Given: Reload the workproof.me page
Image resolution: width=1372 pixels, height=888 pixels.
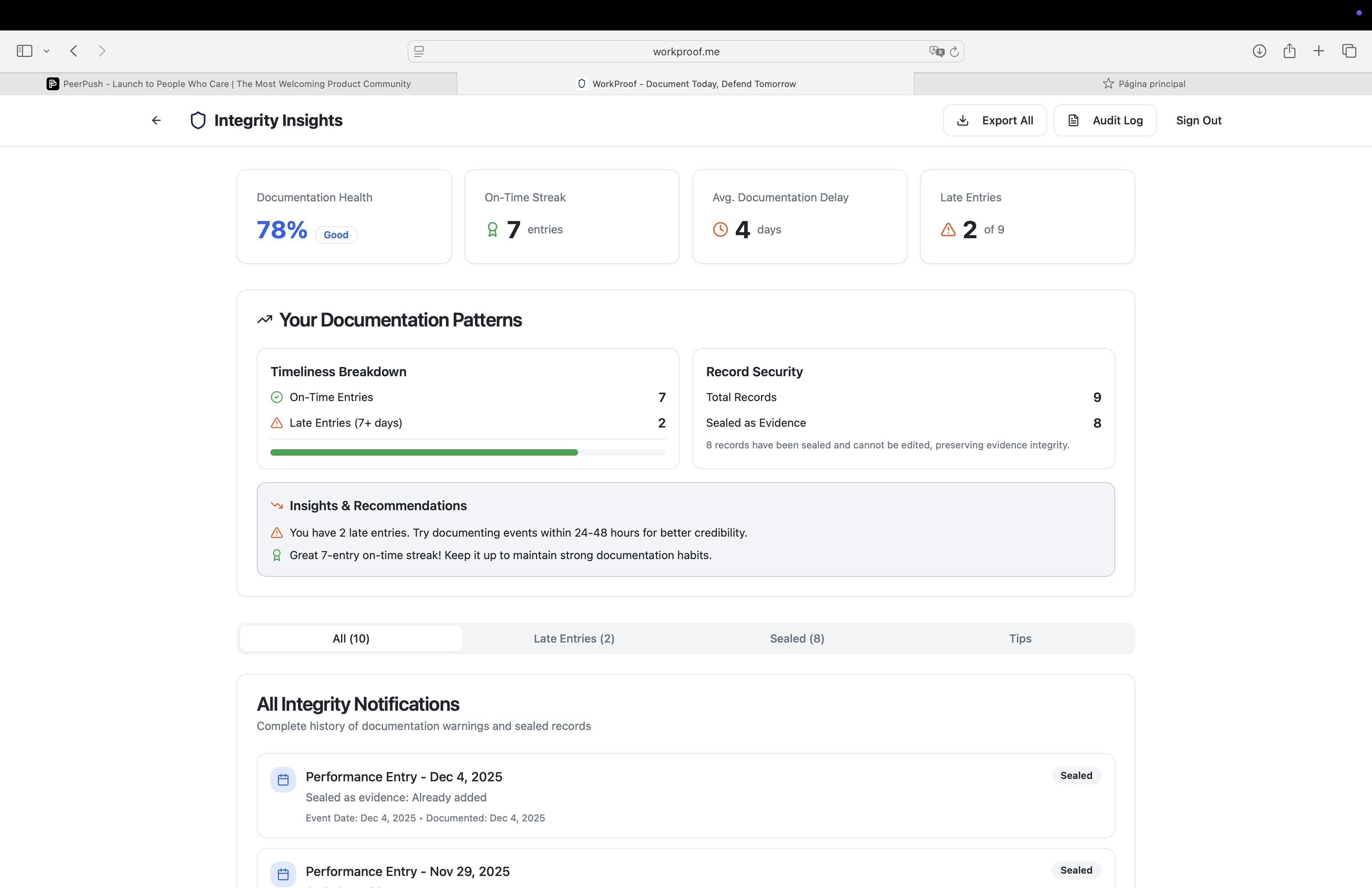Looking at the screenshot, I should tap(955, 51).
